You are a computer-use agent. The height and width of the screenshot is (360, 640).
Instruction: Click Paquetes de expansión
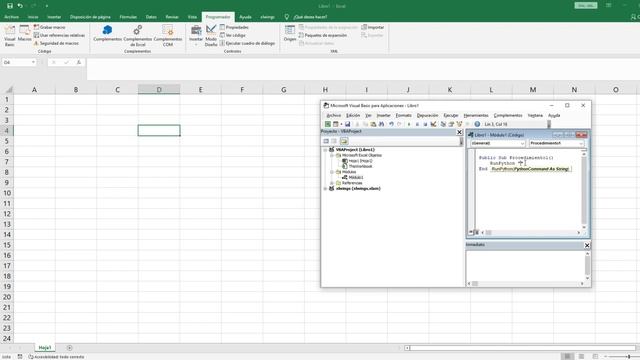[322, 35]
